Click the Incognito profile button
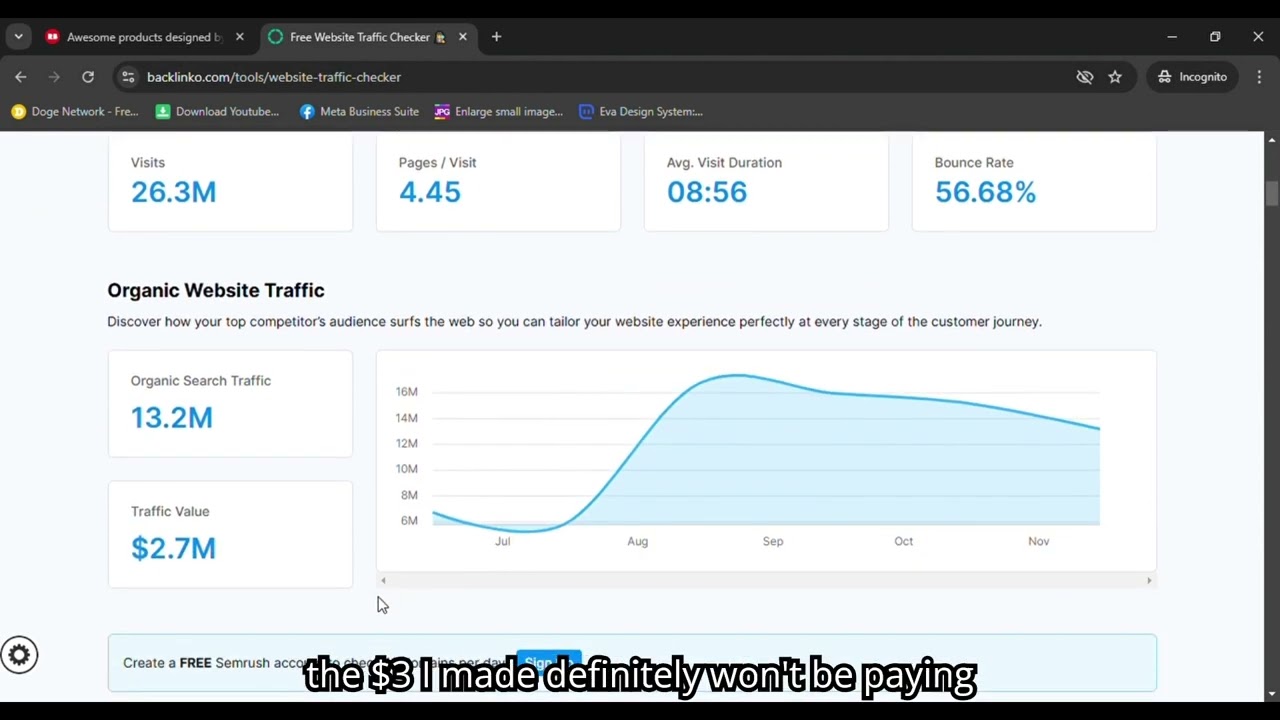 pyautogui.click(x=1193, y=77)
